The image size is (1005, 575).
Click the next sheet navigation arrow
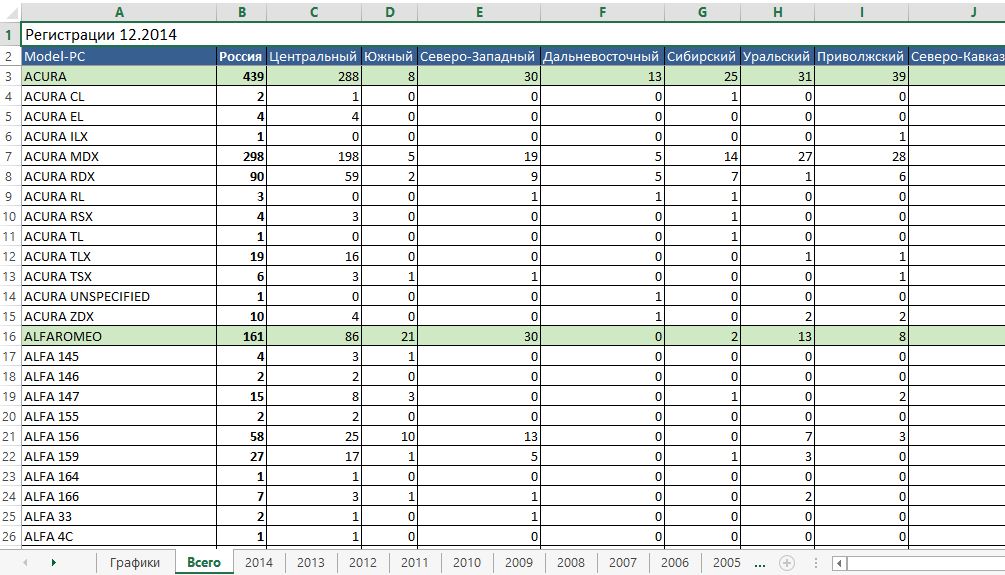52,563
